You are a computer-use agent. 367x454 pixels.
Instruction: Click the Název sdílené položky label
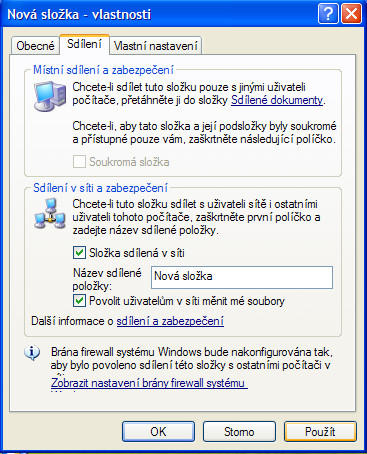click(x=107, y=279)
